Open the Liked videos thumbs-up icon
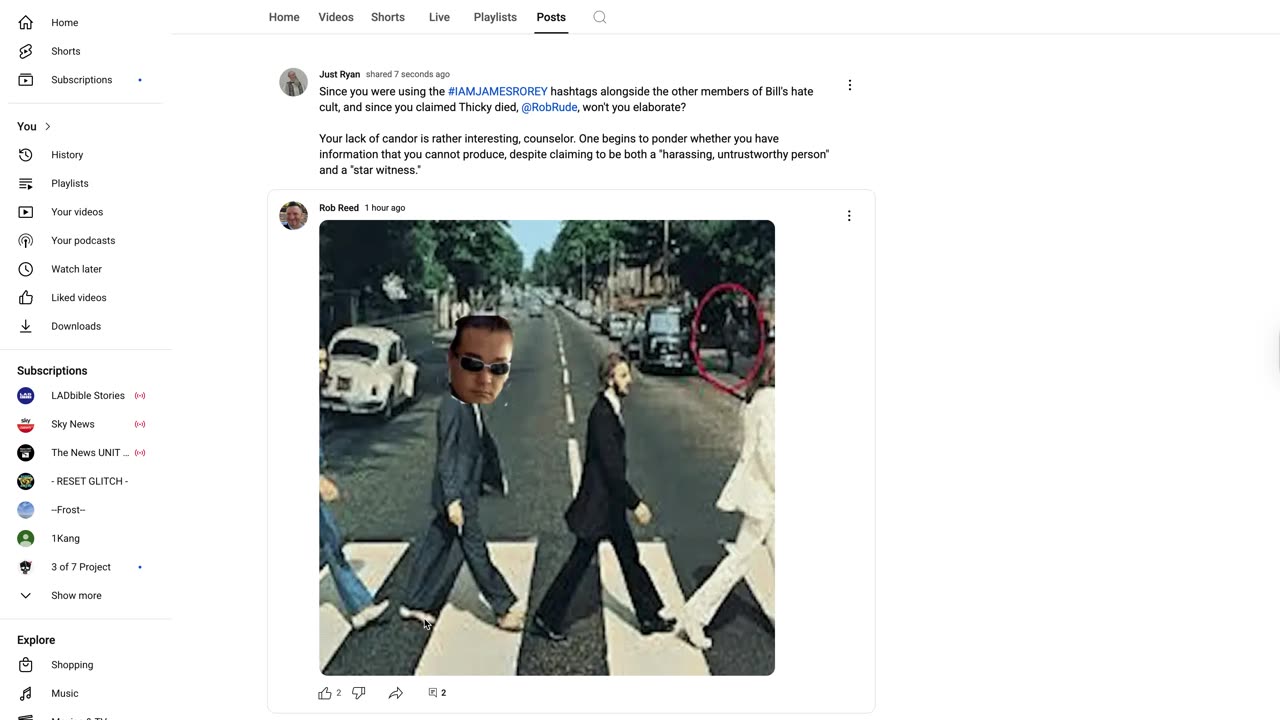The width and height of the screenshot is (1280, 720). coord(26,298)
